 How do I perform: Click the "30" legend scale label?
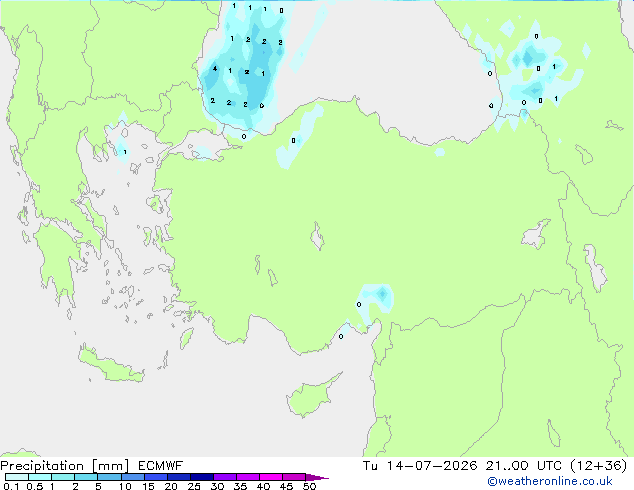tap(217, 486)
